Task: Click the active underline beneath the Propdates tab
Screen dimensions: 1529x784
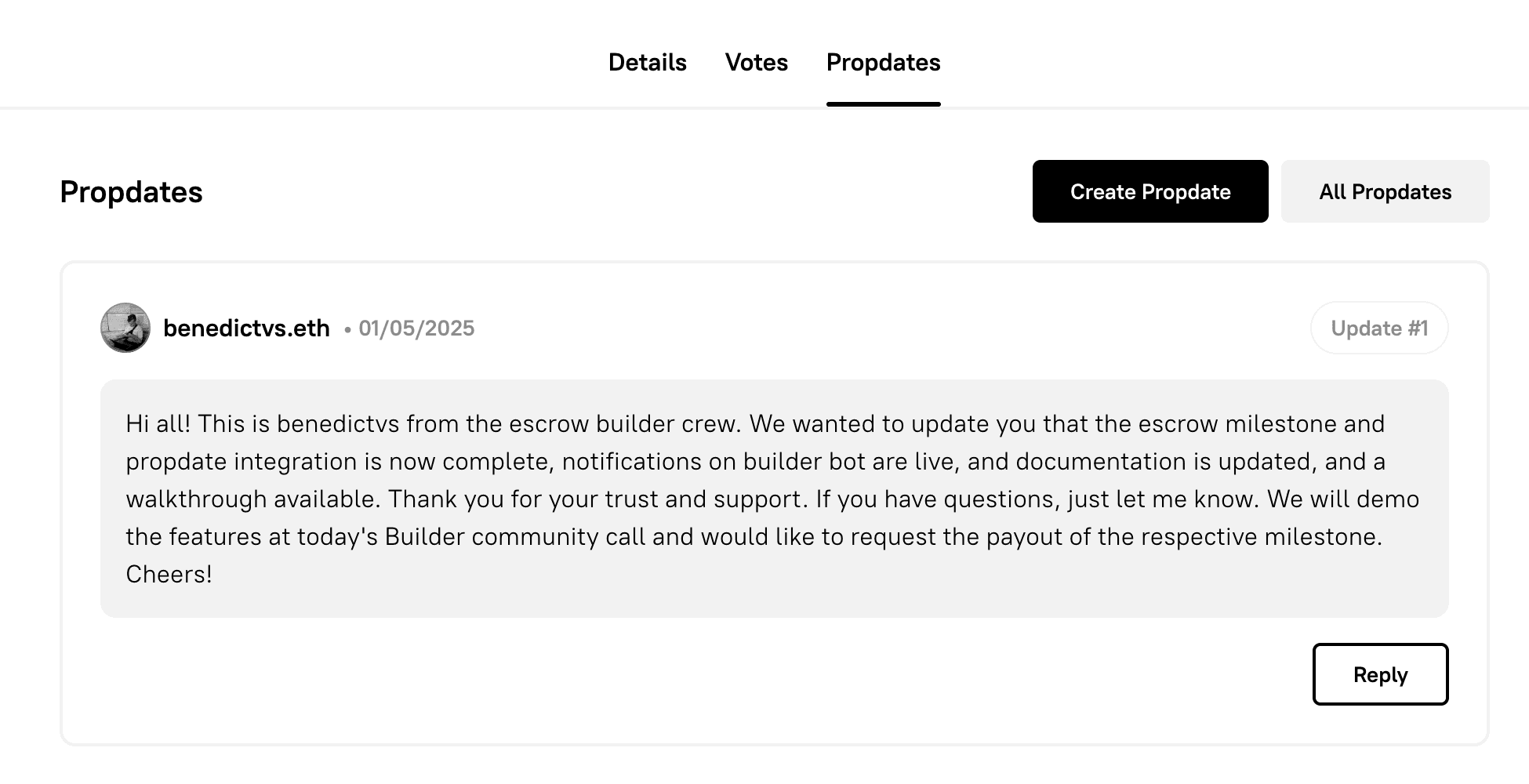Action: (x=884, y=103)
